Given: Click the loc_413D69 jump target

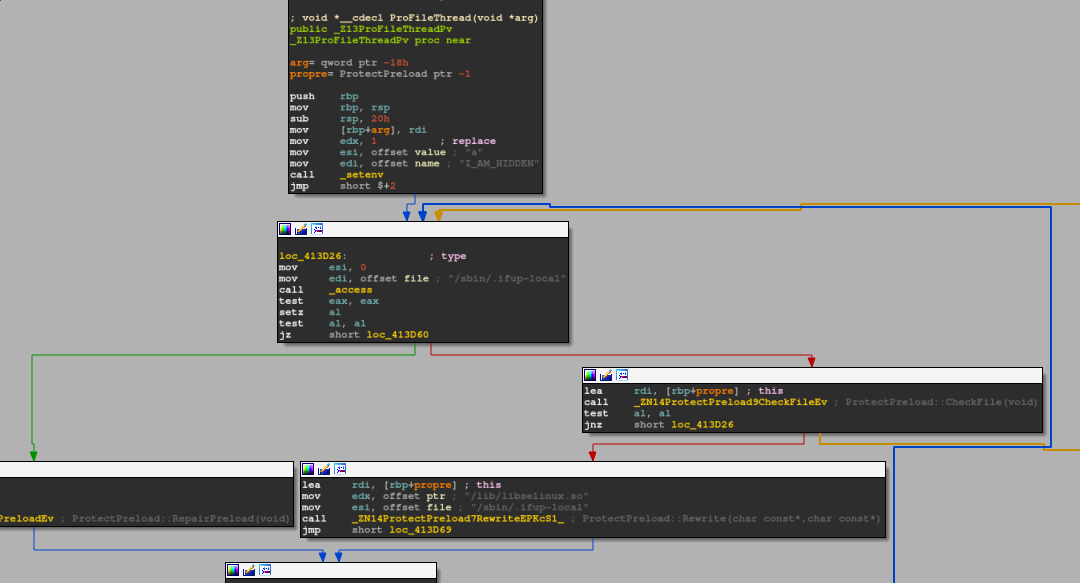Looking at the screenshot, I should 421,530.
